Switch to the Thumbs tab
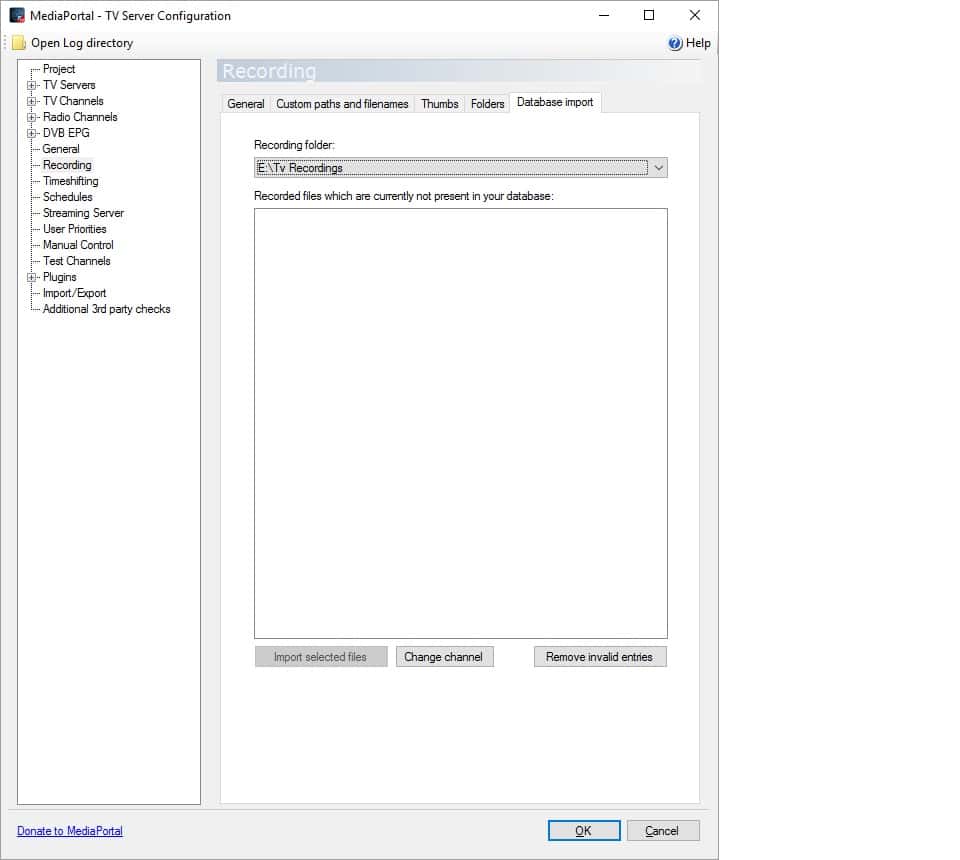 [439, 104]
